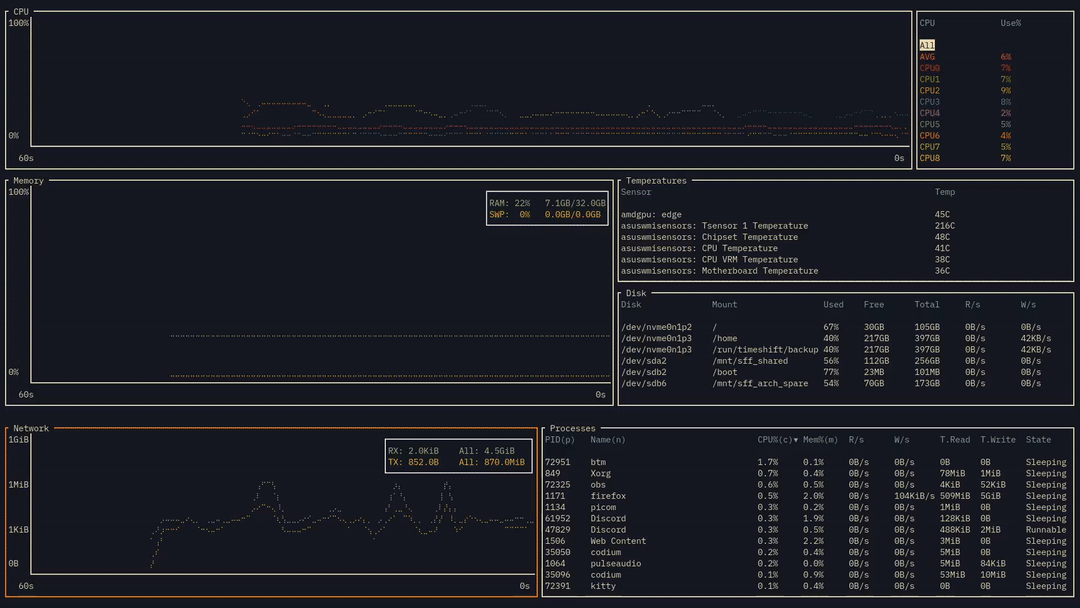
Task: Select the /home mount disk row
Action: click(x=836, y=339)
